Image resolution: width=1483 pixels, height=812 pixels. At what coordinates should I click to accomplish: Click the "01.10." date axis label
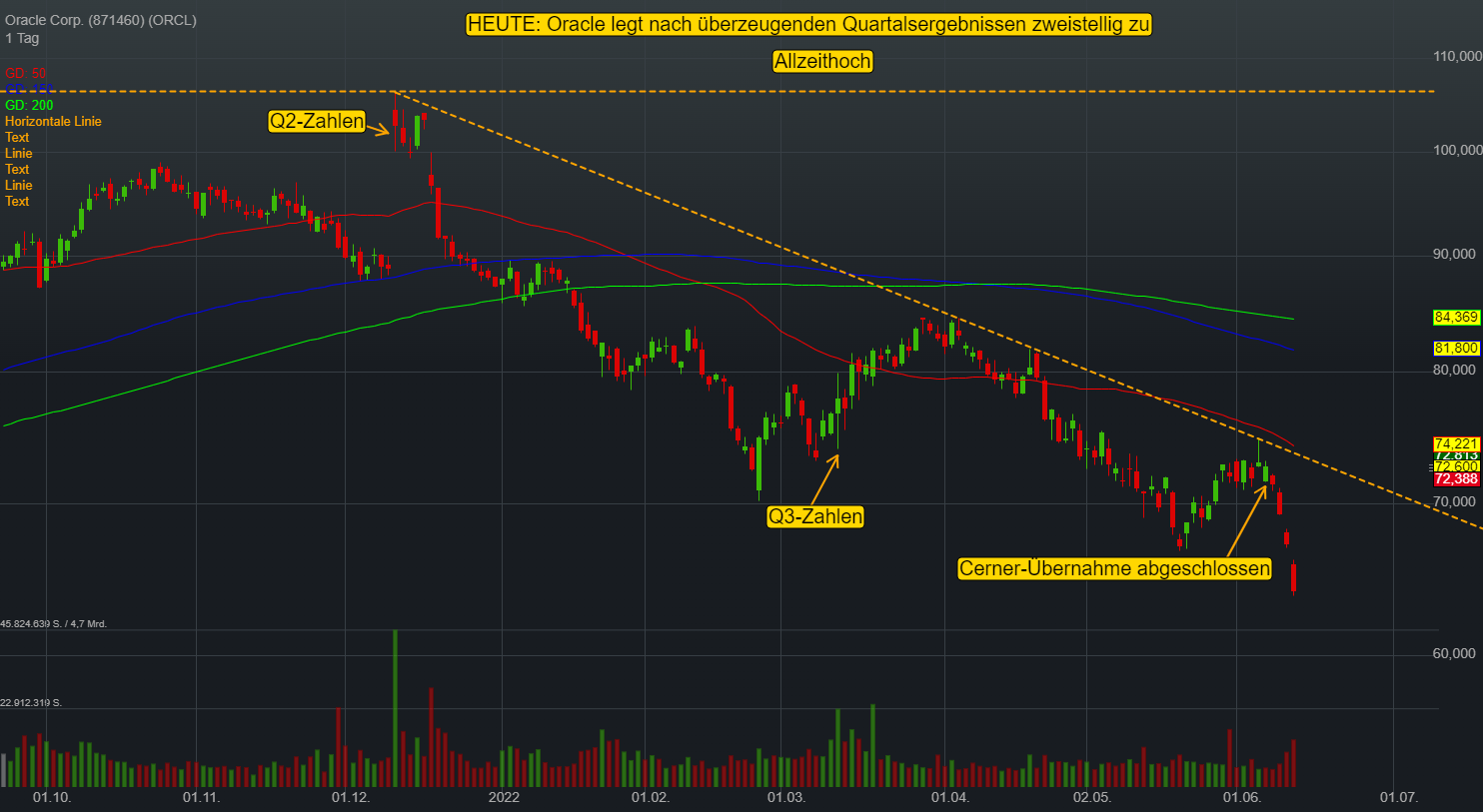[52, 797]
